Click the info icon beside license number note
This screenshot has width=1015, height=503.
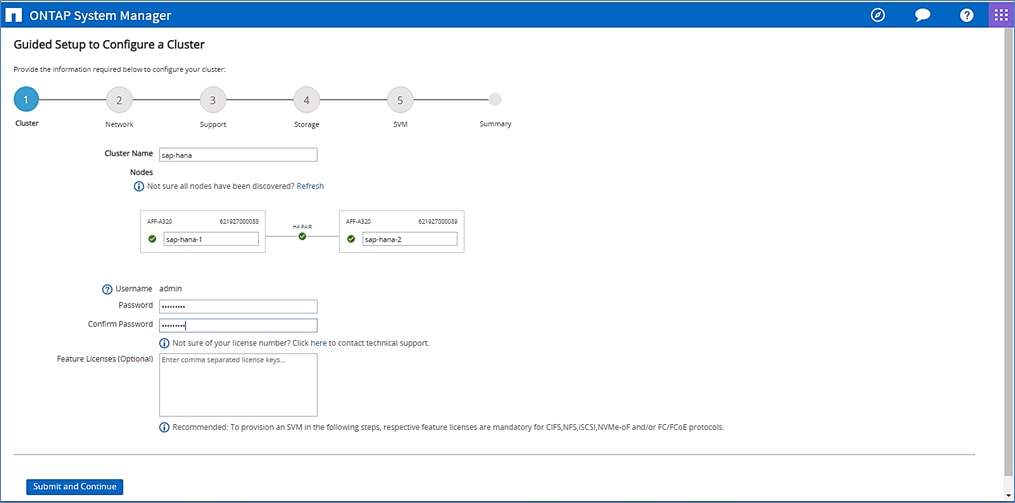pos(164,343)
